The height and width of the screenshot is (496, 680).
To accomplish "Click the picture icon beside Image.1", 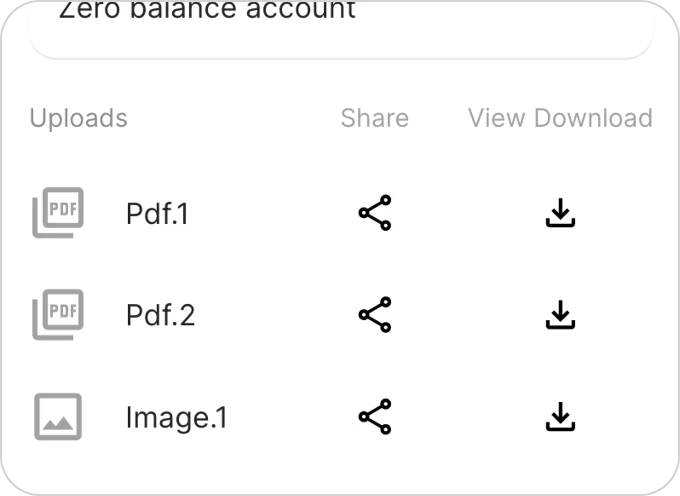I will 58,417.
